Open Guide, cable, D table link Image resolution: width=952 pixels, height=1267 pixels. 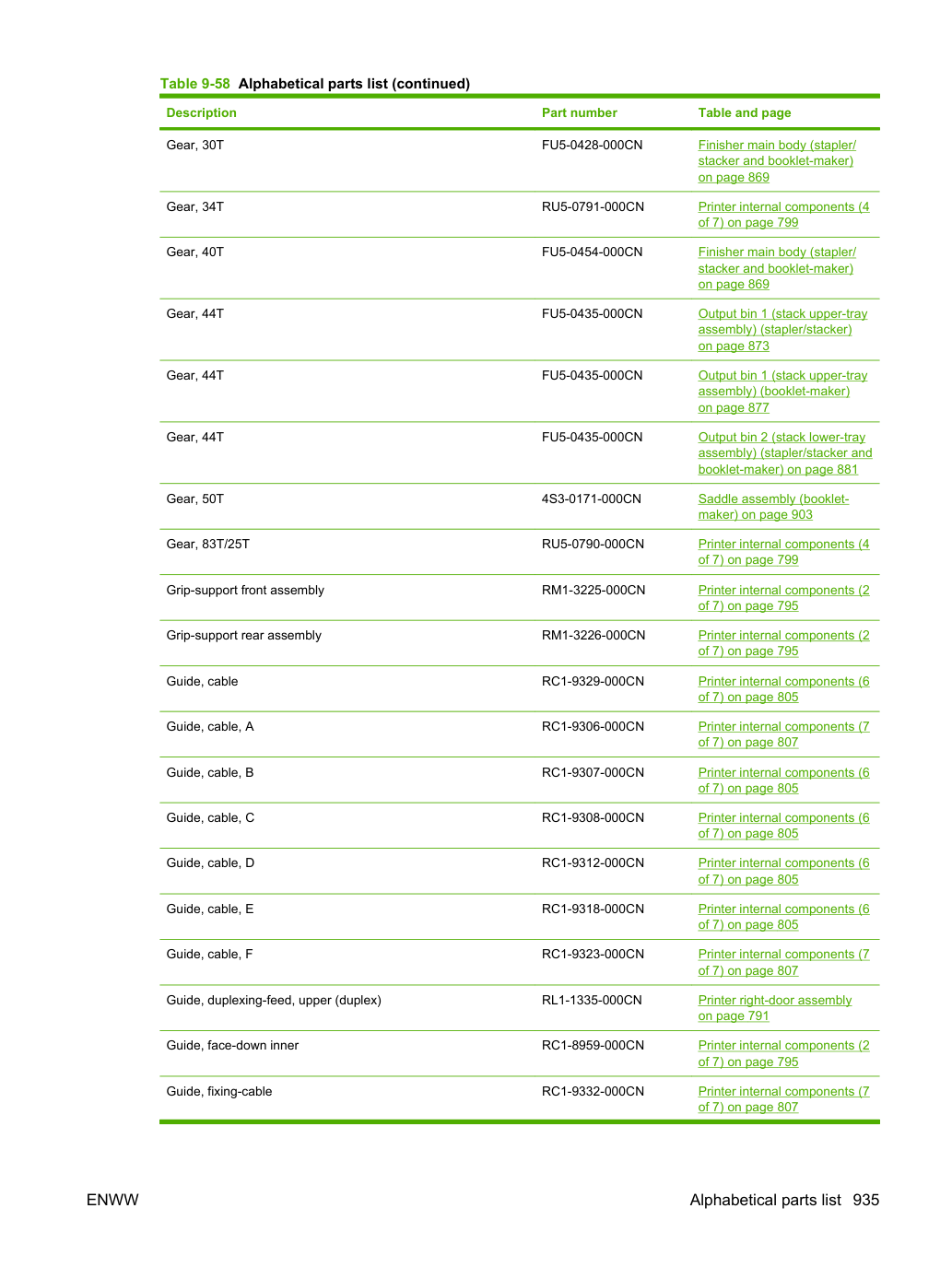pos(783,871)
